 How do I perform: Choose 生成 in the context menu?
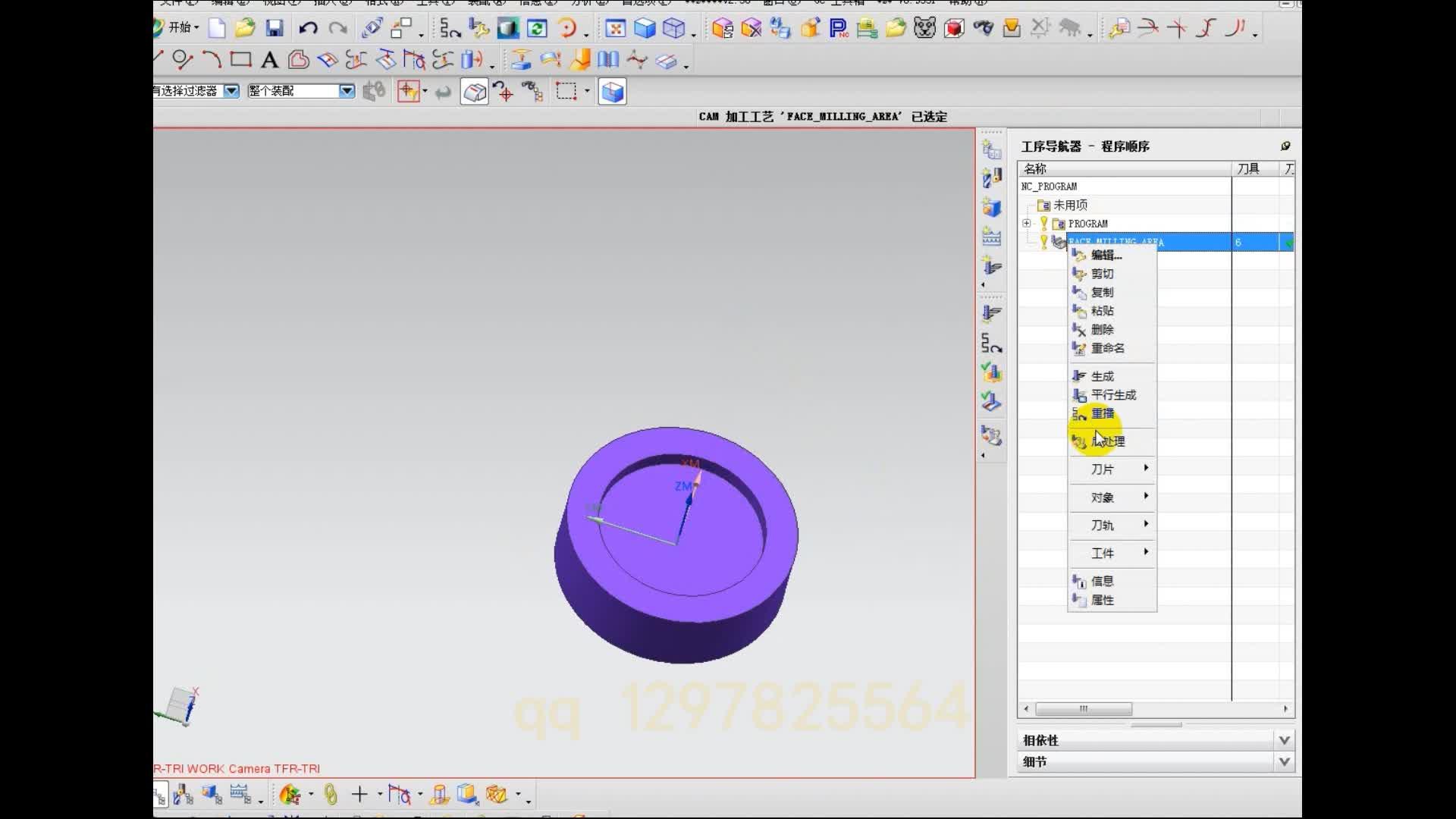coord(1102,376)
